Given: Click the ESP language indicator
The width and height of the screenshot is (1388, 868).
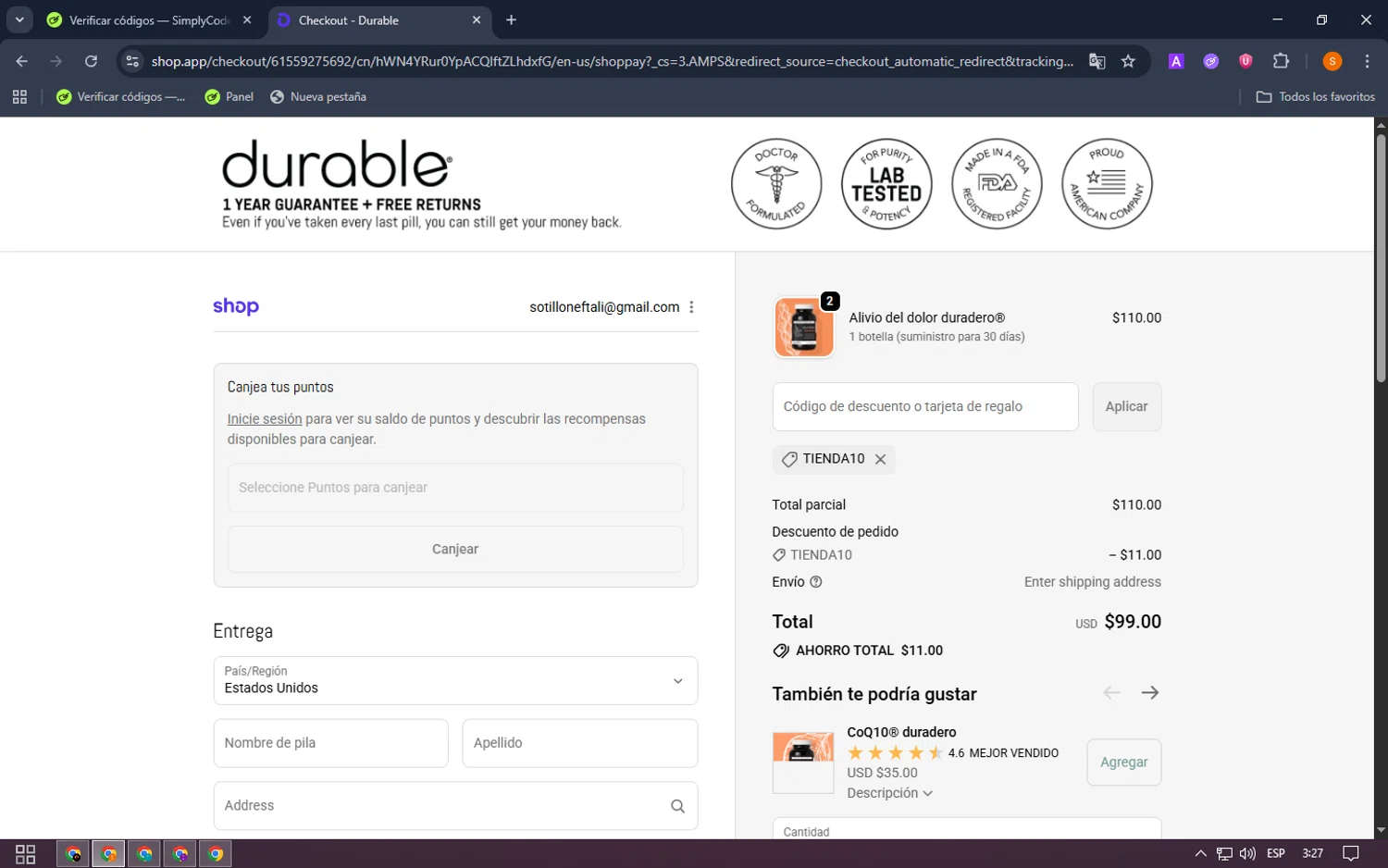Looking at the screenshot, I should (x=1276, y=853).
